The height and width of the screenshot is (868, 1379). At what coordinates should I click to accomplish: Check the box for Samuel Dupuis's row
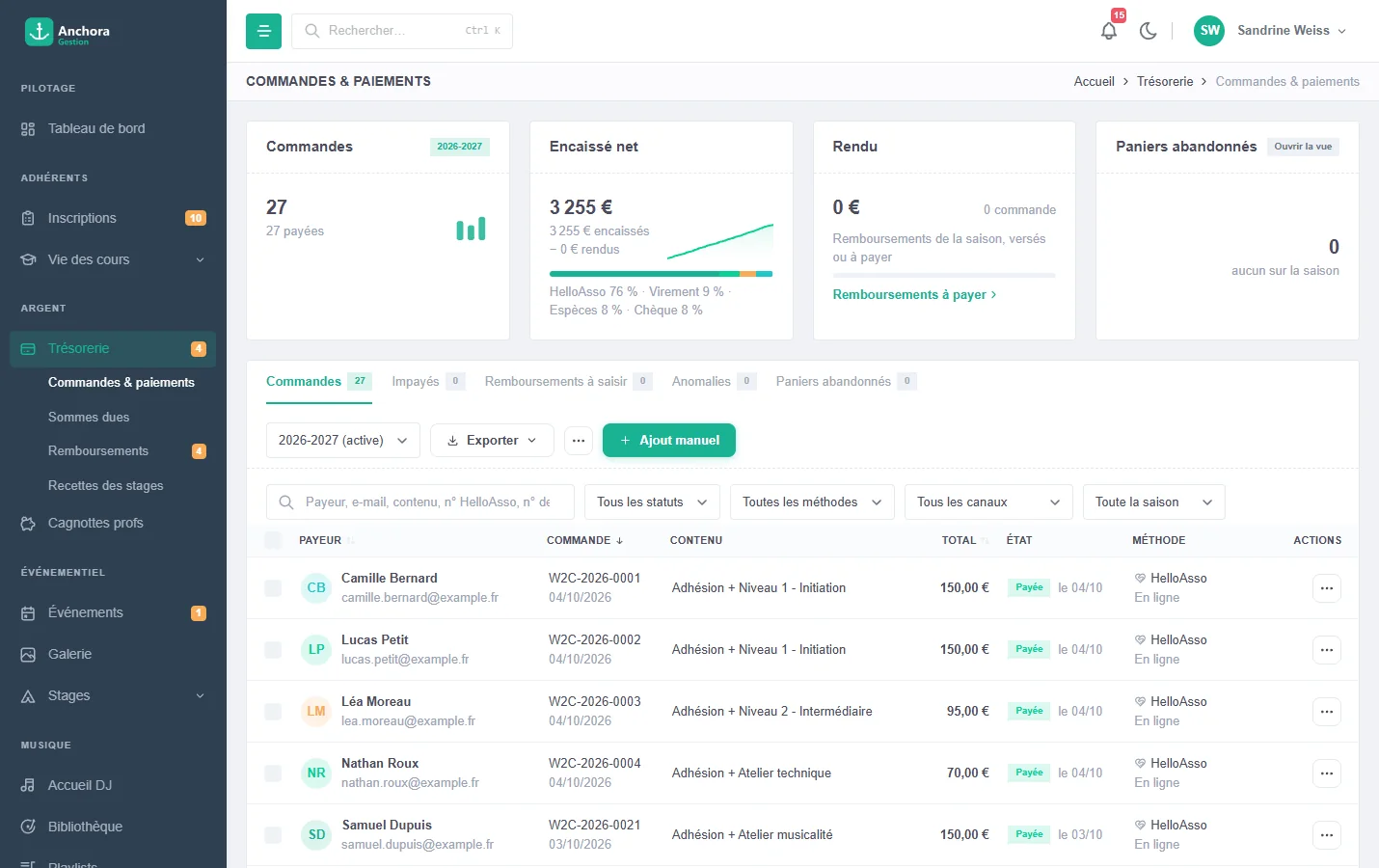point(273,835)
